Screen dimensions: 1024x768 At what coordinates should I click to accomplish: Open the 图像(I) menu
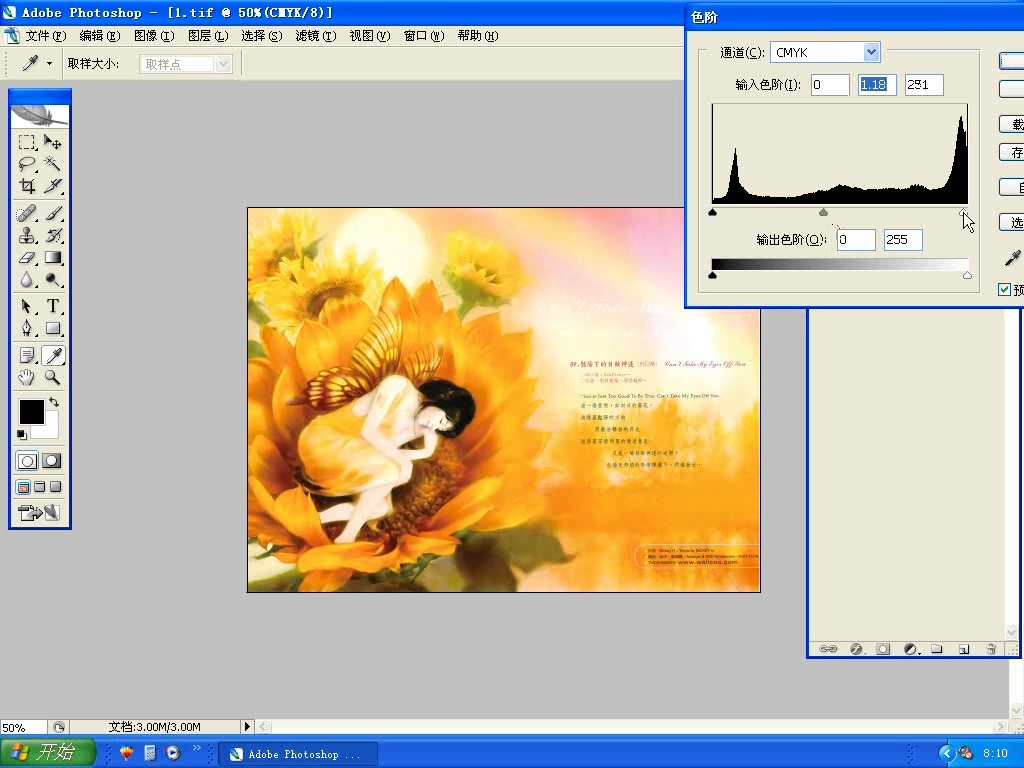coord(154,36)
